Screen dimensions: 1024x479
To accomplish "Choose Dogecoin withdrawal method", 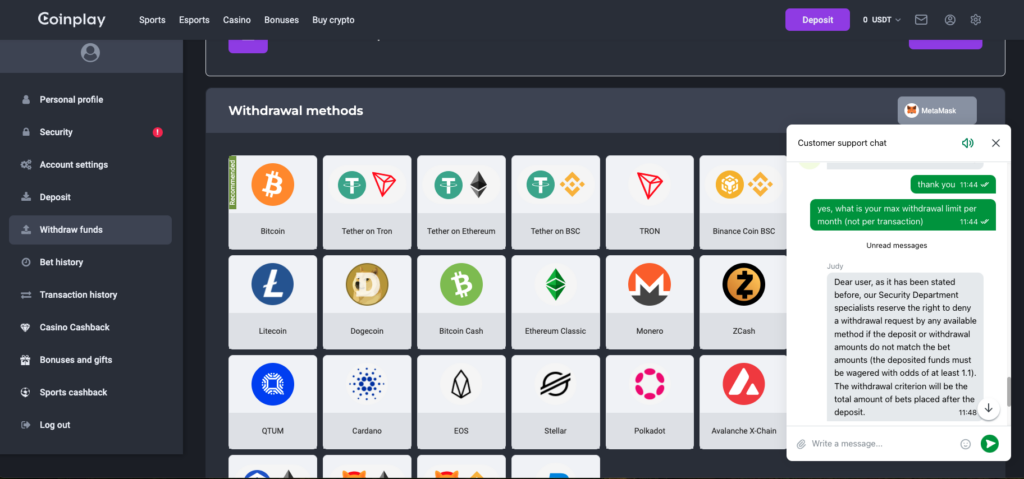I will coord(367,302).
